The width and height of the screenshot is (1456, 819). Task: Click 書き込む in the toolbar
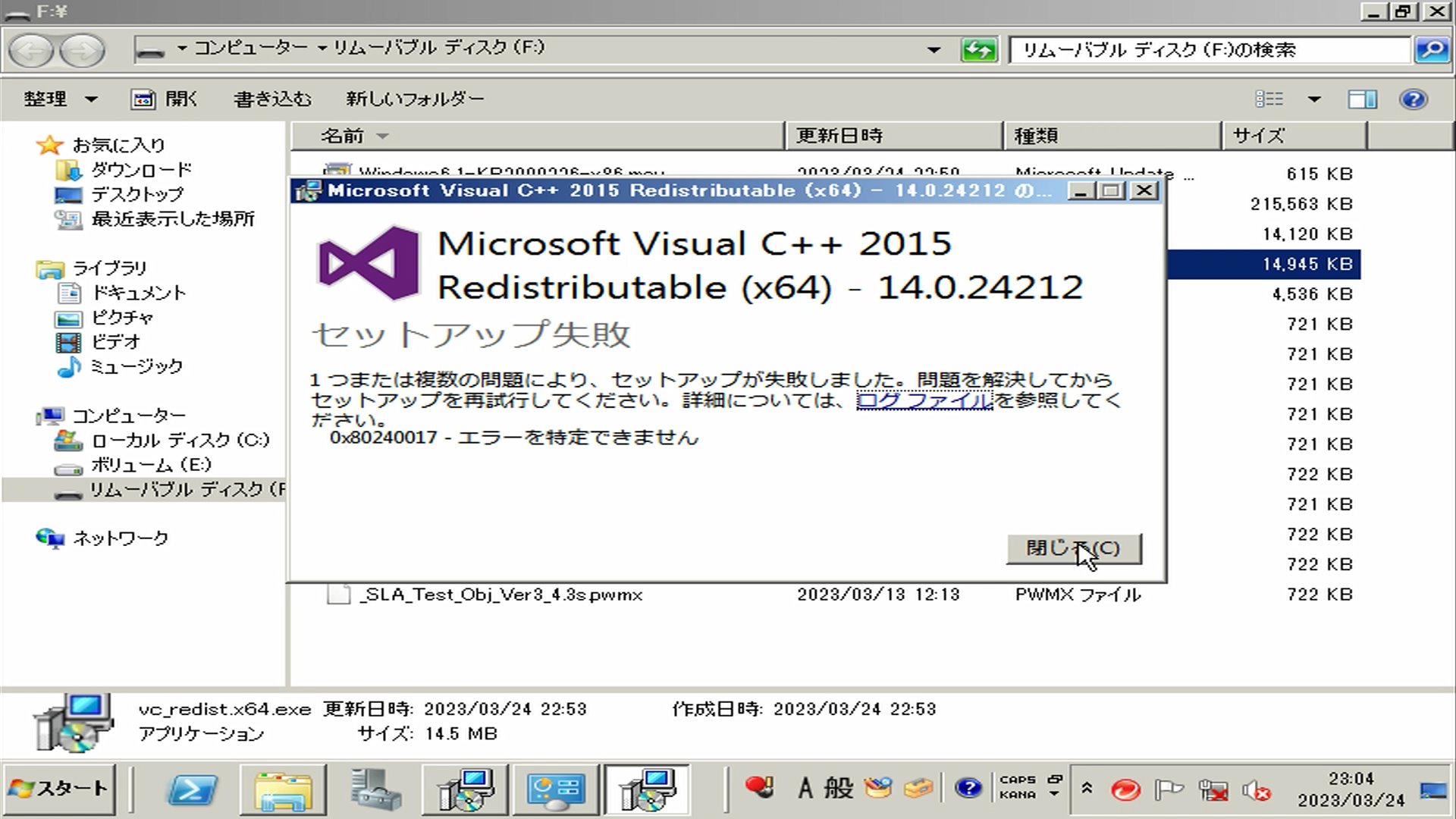tap(272, 99)
